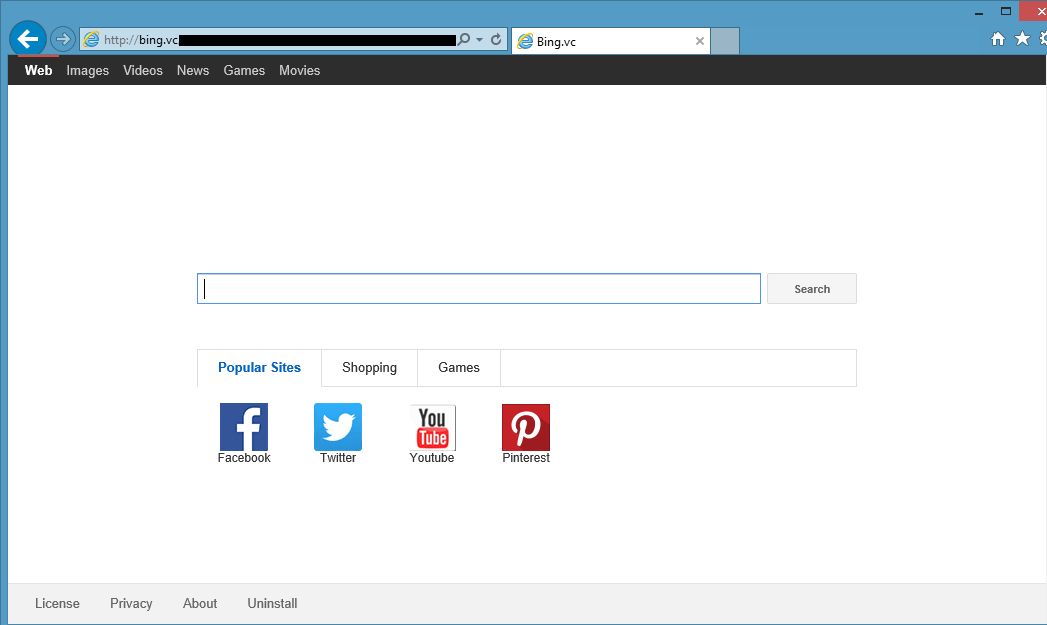Minimize the browser window
This screenshot has width=1047, height=625.
[979, 11]
